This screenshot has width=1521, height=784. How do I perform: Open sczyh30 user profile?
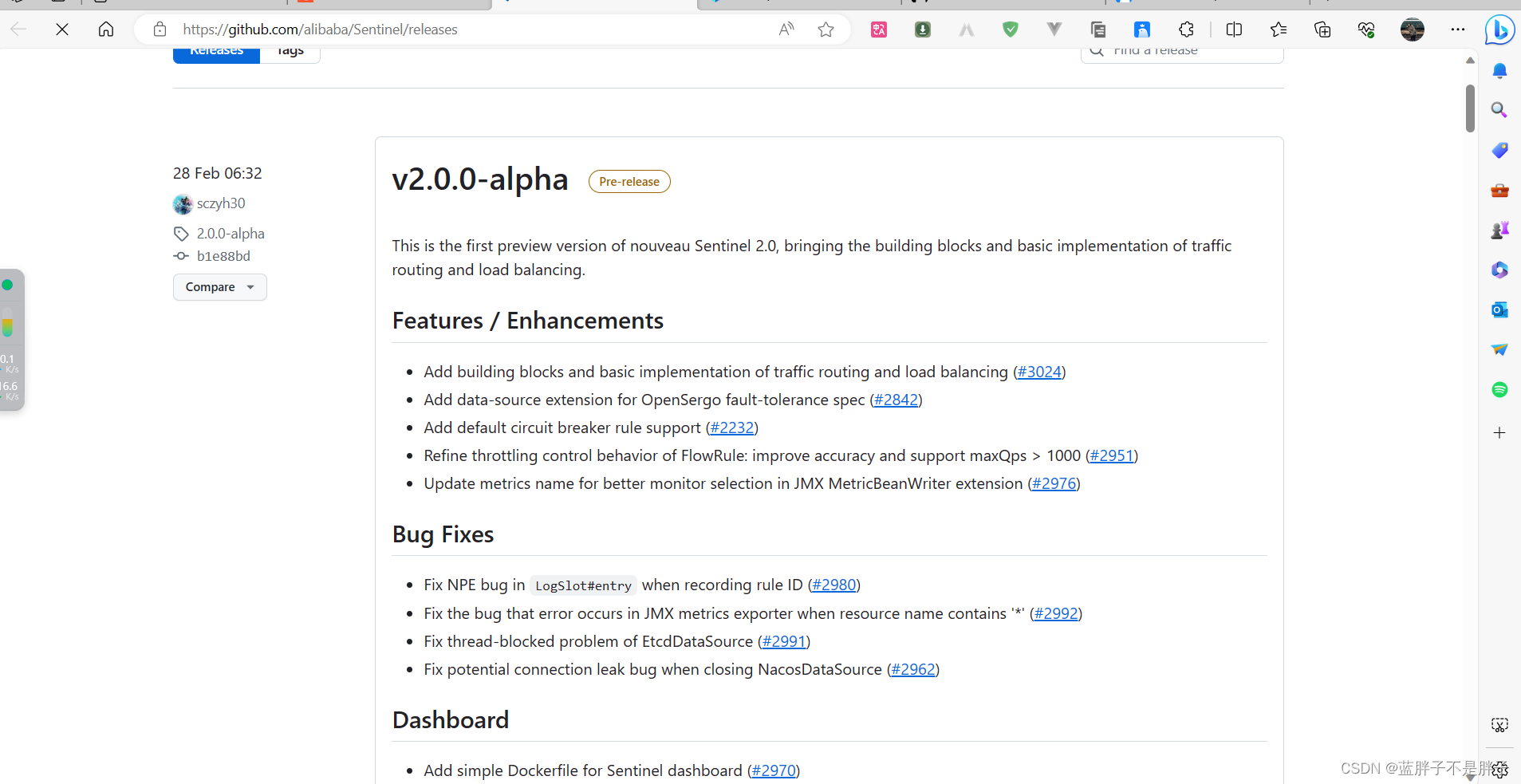(221, 203)
